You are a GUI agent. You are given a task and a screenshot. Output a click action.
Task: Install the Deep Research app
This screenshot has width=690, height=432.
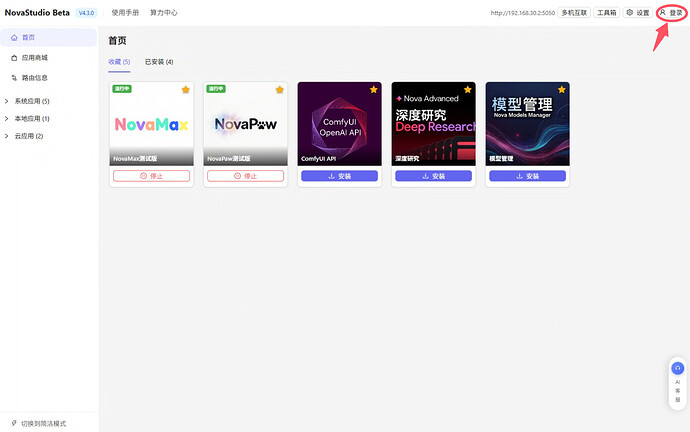[433, 176]
